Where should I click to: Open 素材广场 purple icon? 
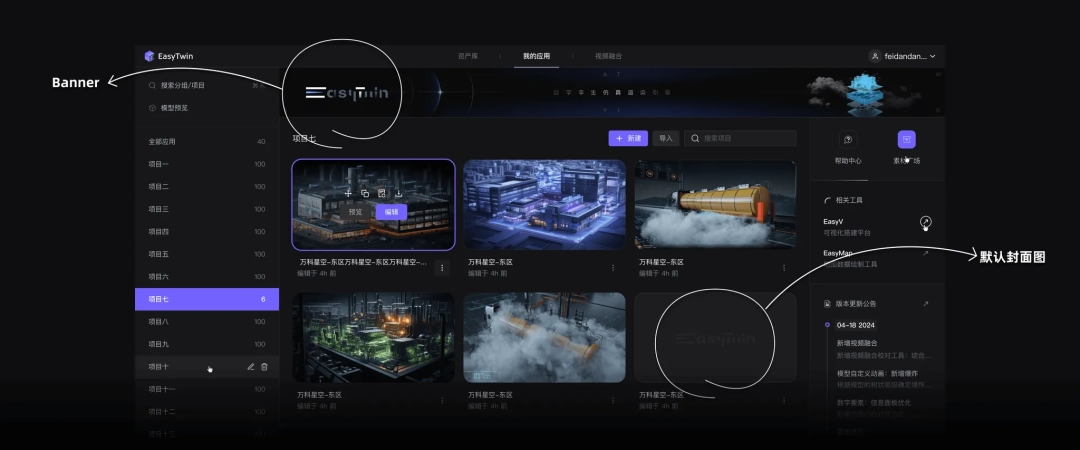point(906,139)
